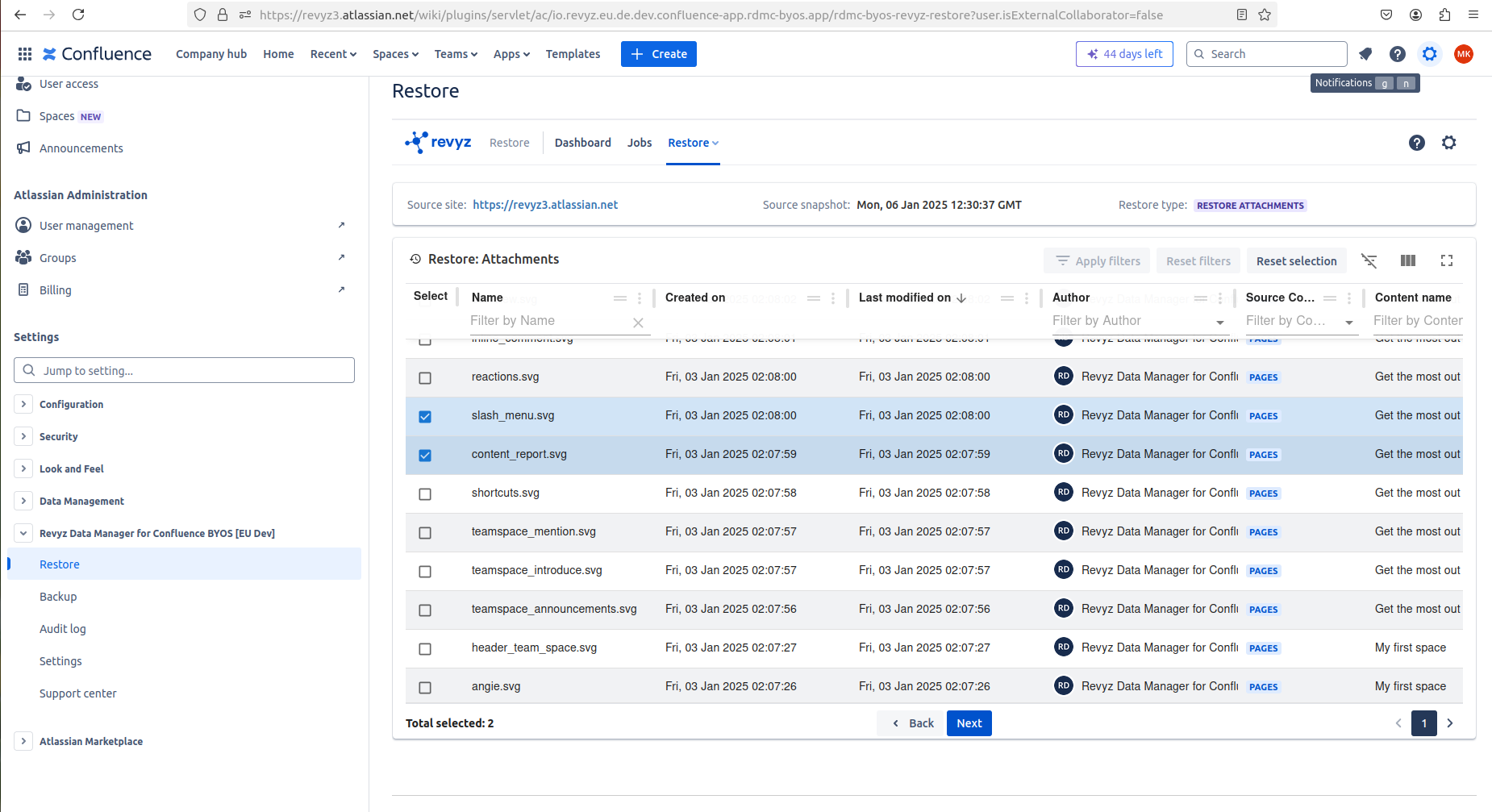Check the angie.svg checkbox

click(425, 687)
